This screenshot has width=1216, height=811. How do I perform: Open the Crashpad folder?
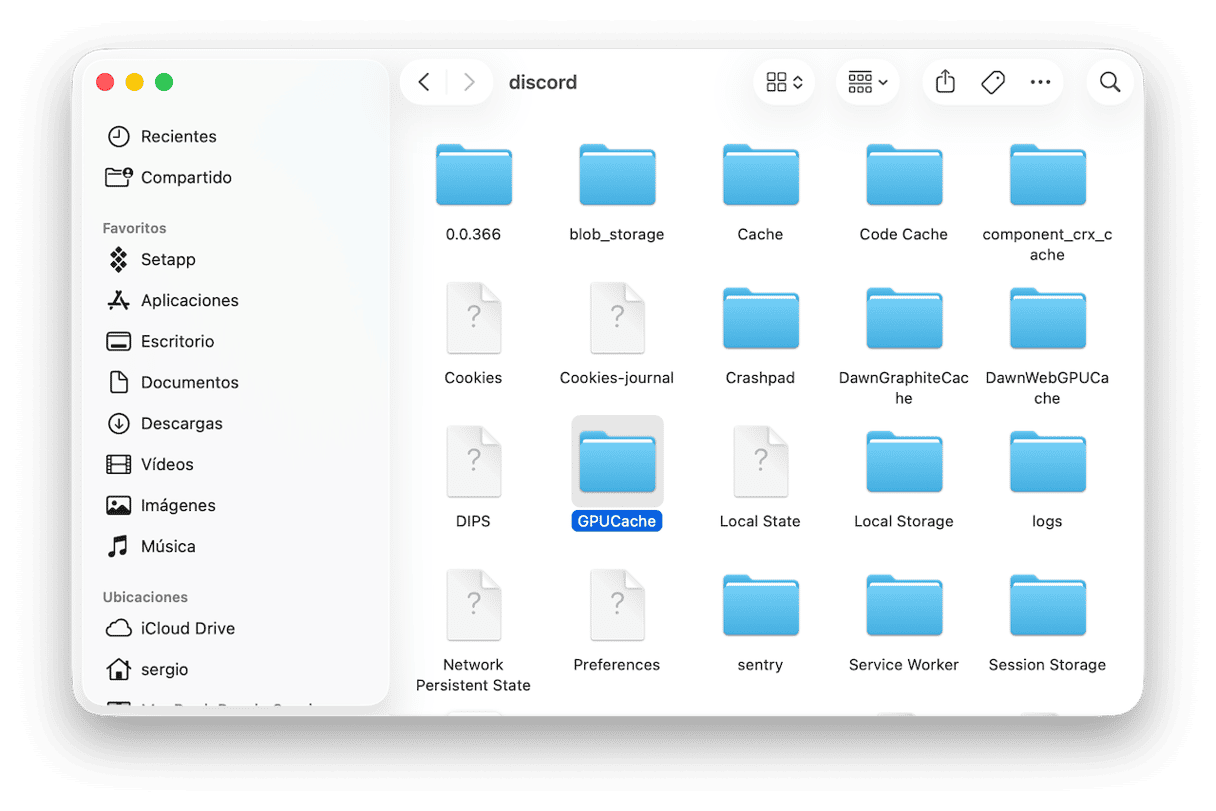coord(760,320)
